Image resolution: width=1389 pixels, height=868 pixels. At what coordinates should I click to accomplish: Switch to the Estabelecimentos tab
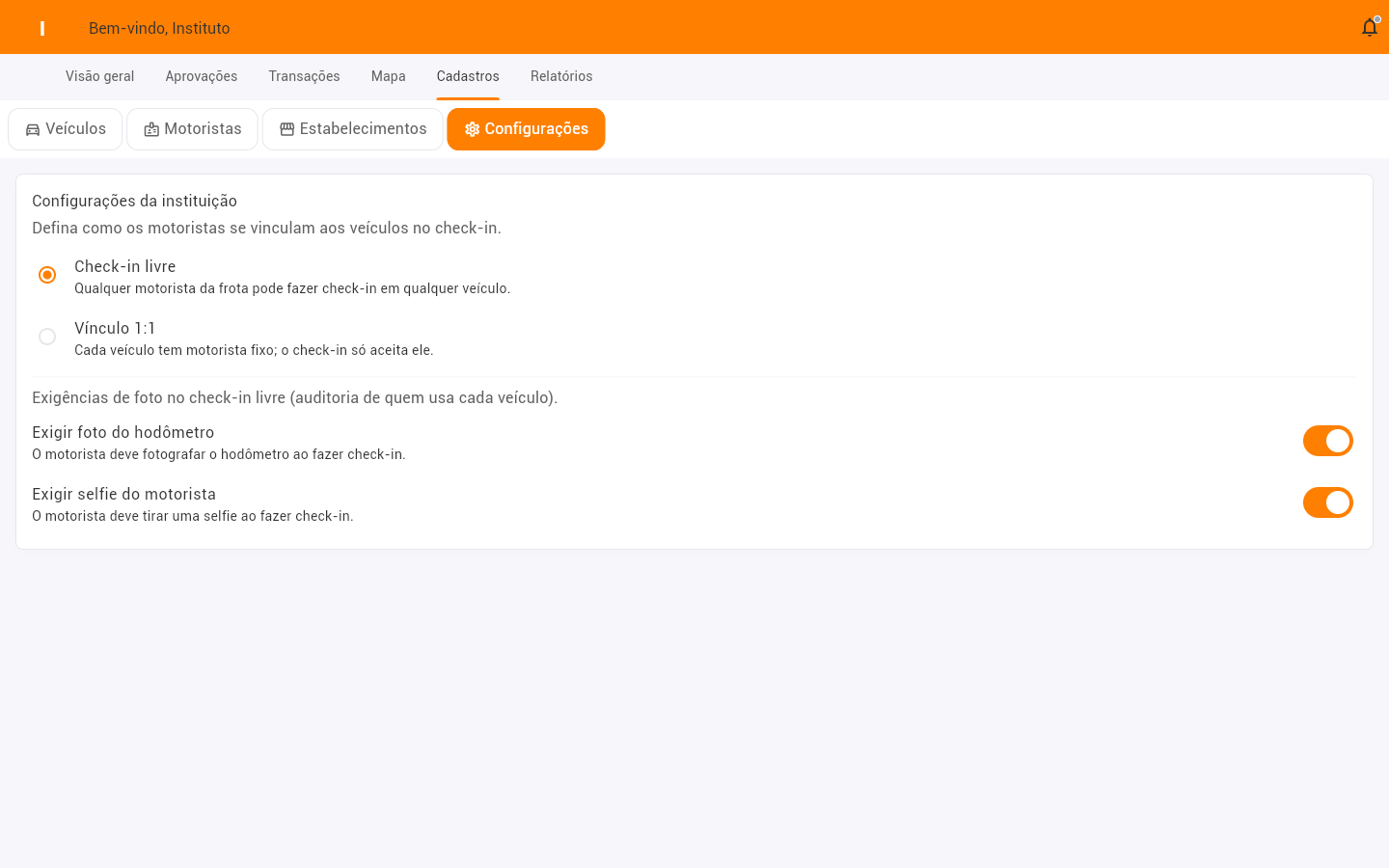pyautogui.click(x=353, y=129)
